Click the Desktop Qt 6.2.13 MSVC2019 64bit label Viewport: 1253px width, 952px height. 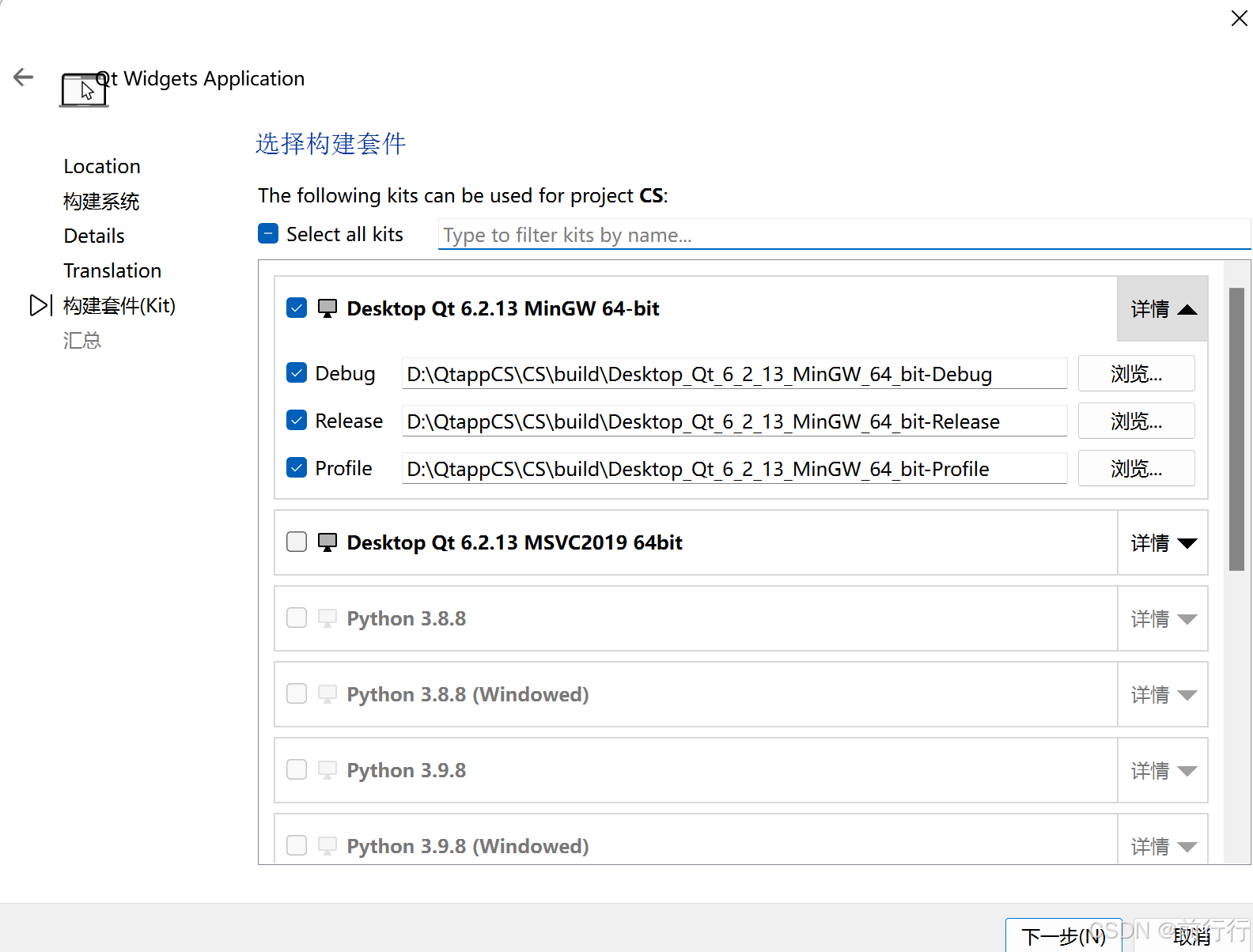[x=515, y=542]
